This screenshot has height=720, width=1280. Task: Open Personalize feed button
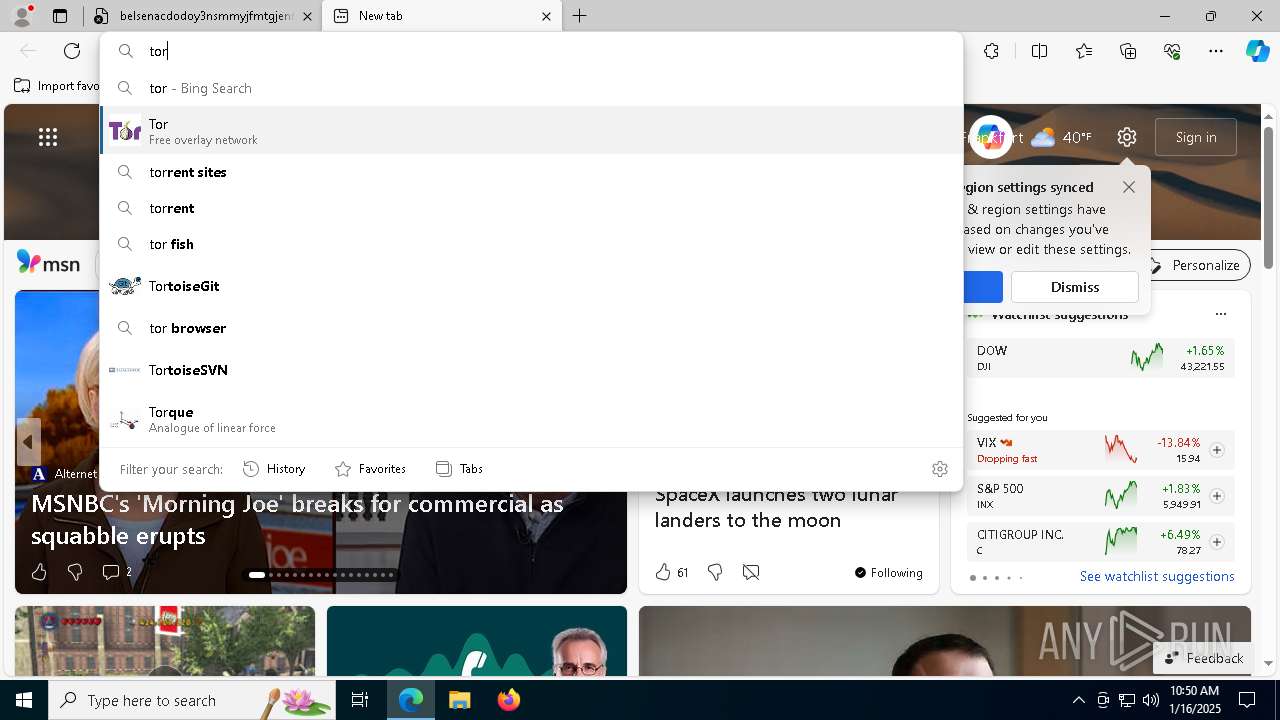[x=1194, y=265]
